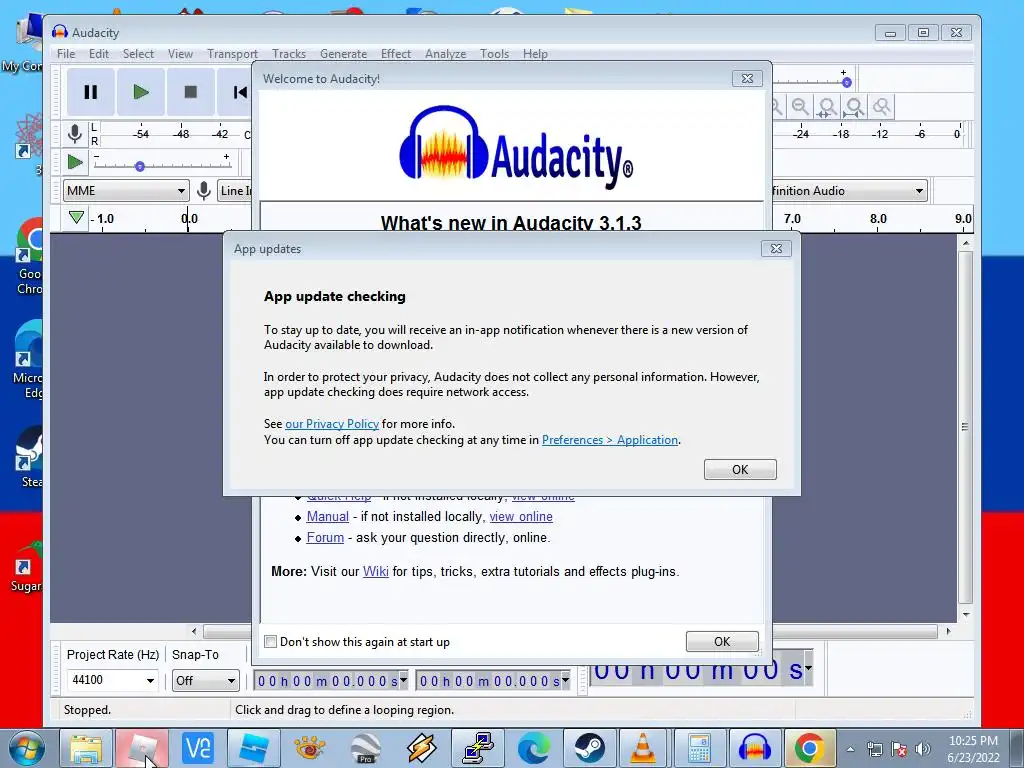Open format arrow of the large audio position display

click(x=808, y=668)
